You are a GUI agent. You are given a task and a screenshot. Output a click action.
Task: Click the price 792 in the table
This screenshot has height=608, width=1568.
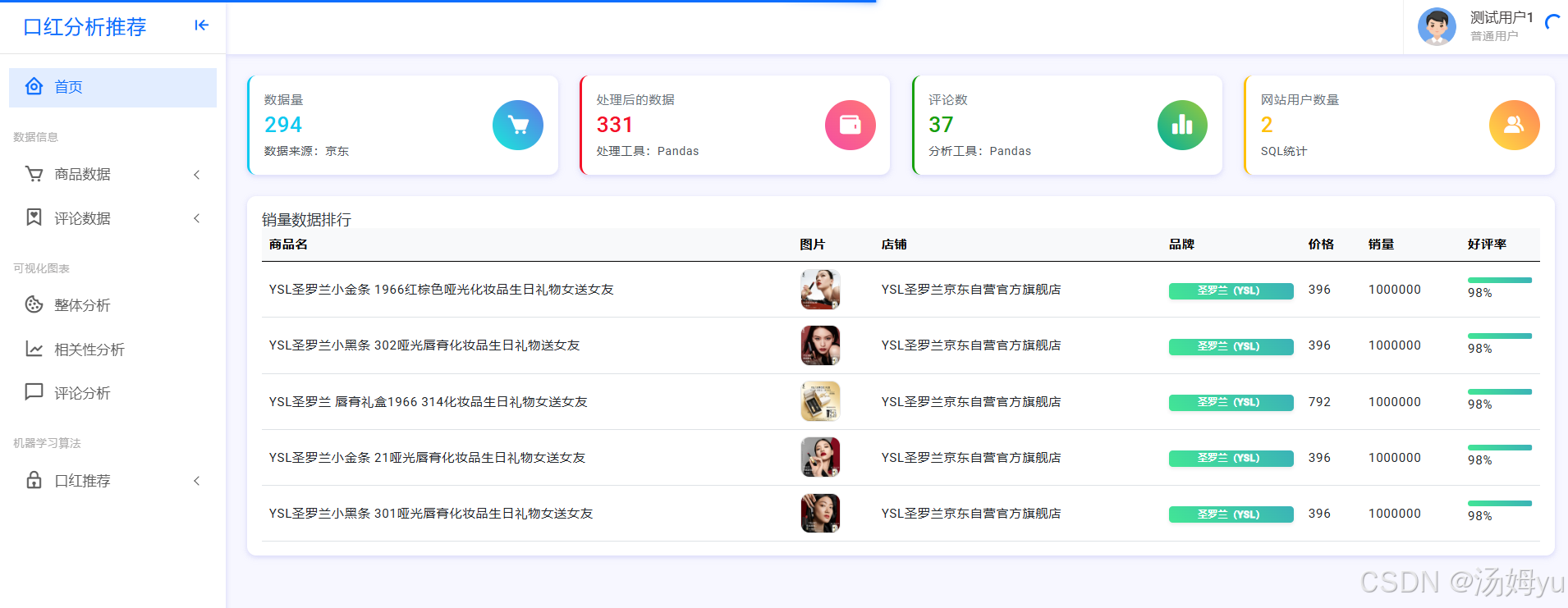pos(1319,402)
